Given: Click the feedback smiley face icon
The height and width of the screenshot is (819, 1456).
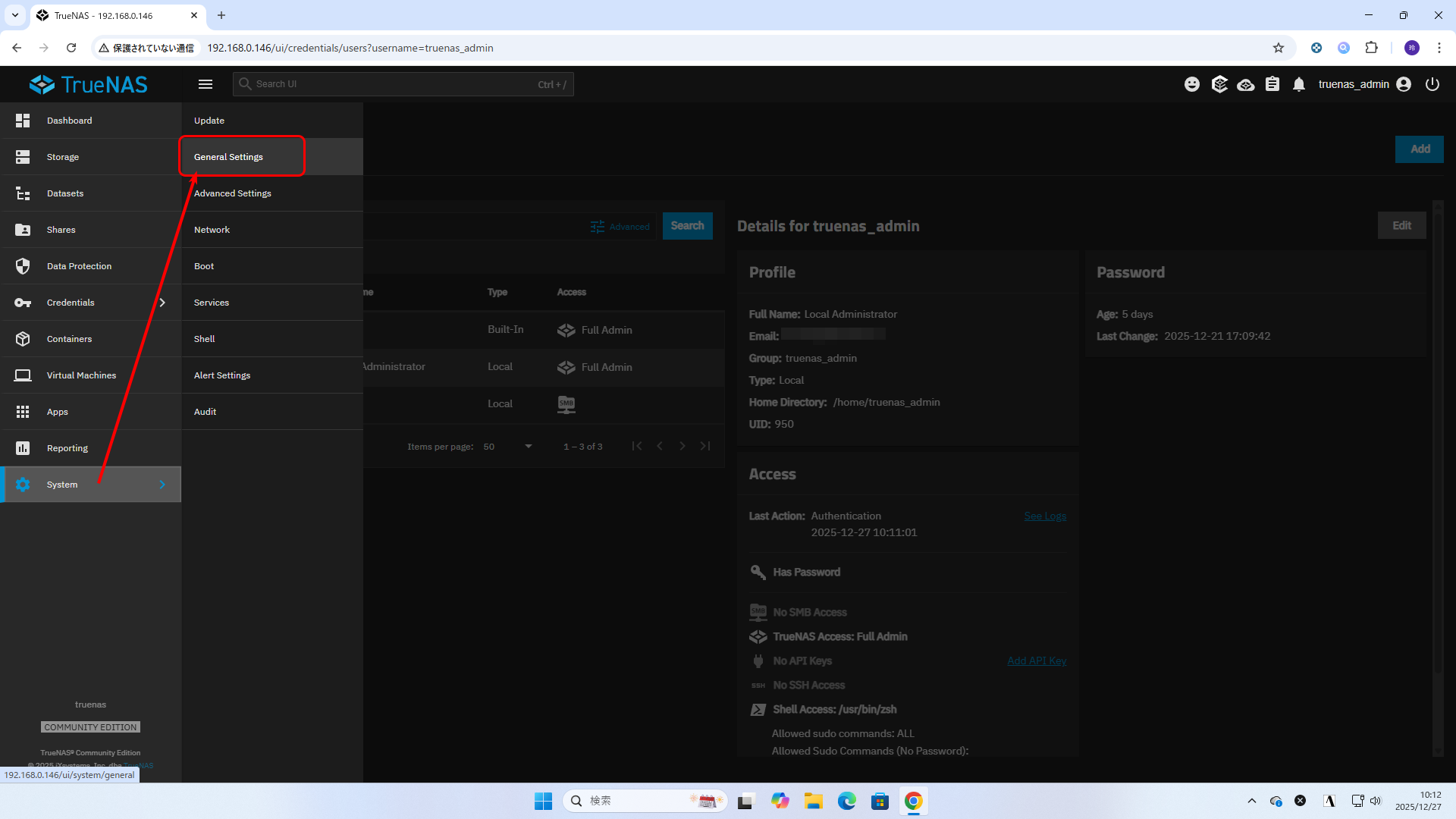Looking at the screenshot, I should point(1192,84).
